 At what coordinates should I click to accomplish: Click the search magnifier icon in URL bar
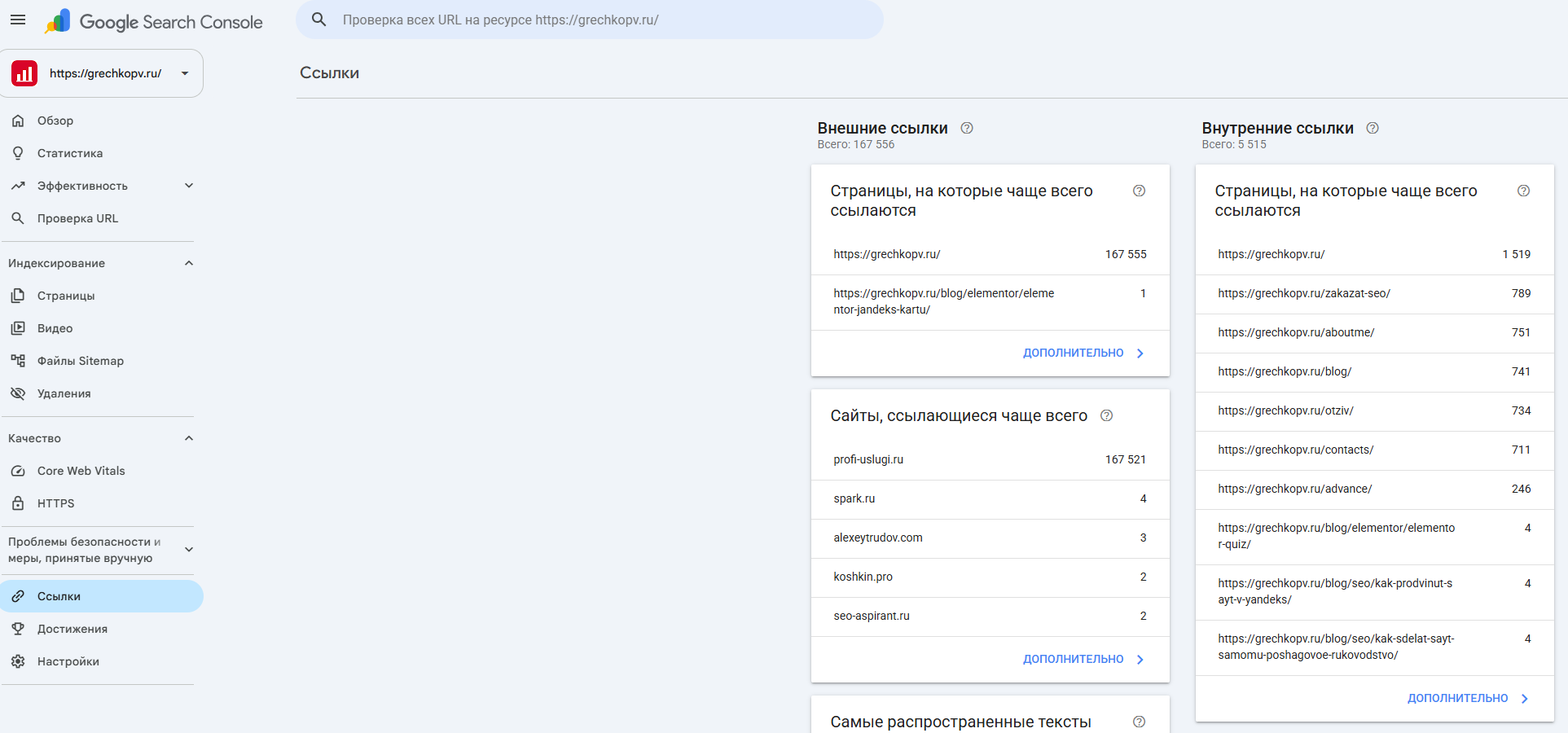[319, 20]
